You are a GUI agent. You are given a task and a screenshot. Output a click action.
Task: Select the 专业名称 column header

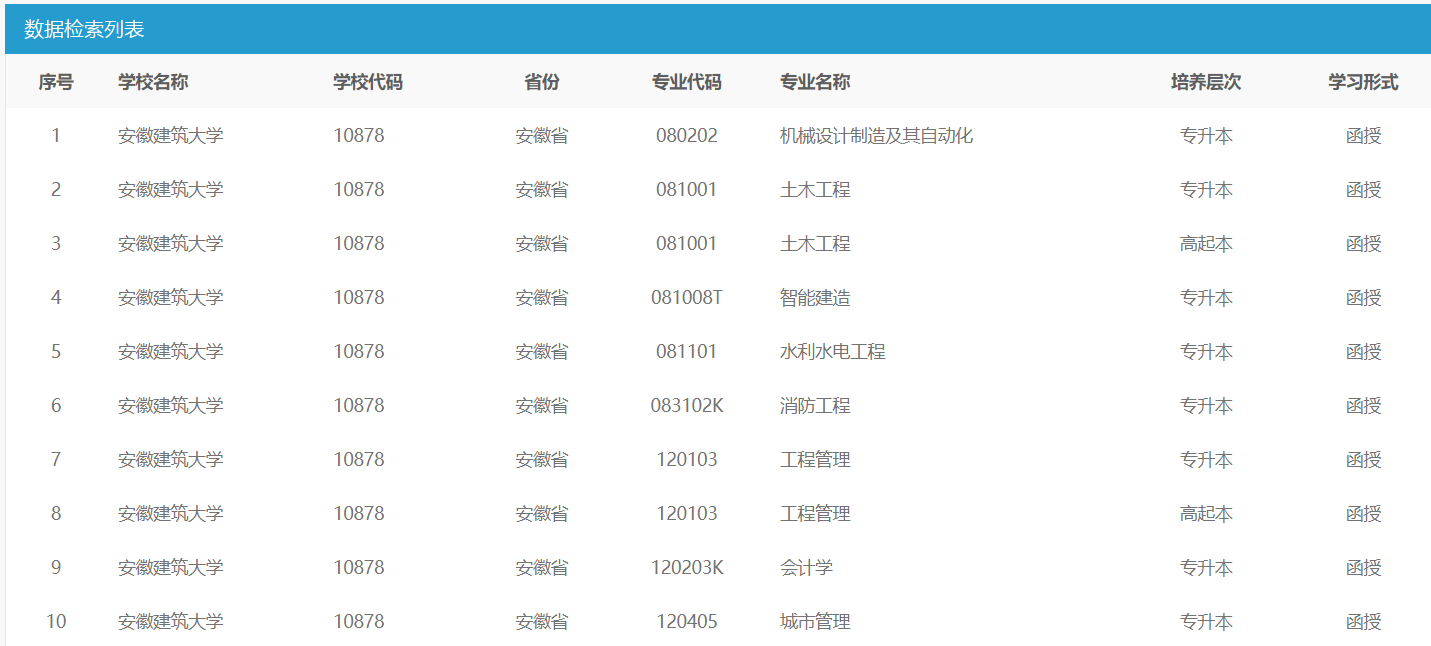point(815,82)
